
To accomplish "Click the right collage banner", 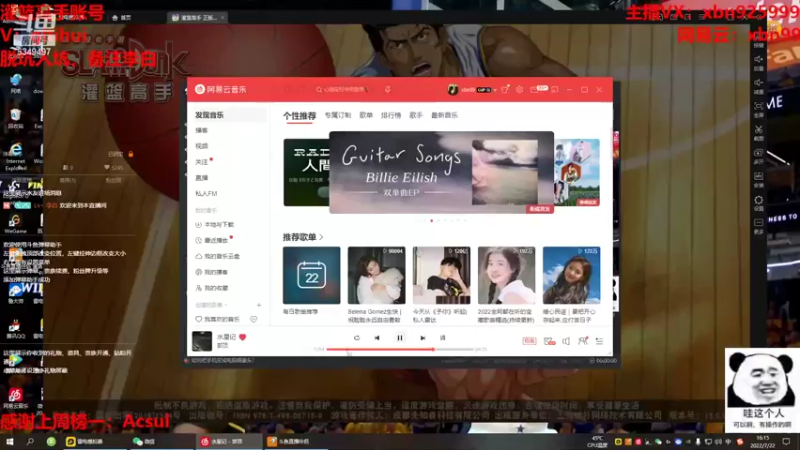I will click(x=577, y=172).
